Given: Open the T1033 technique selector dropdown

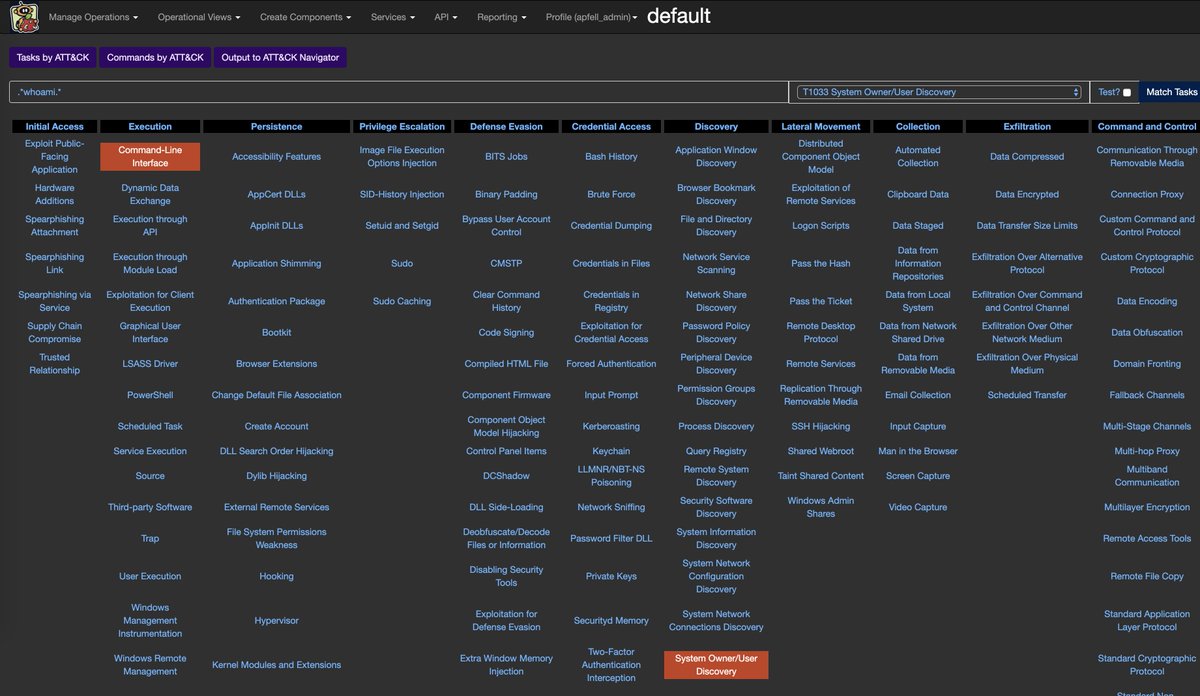Looking at the screenshot, I should (939, 92).
